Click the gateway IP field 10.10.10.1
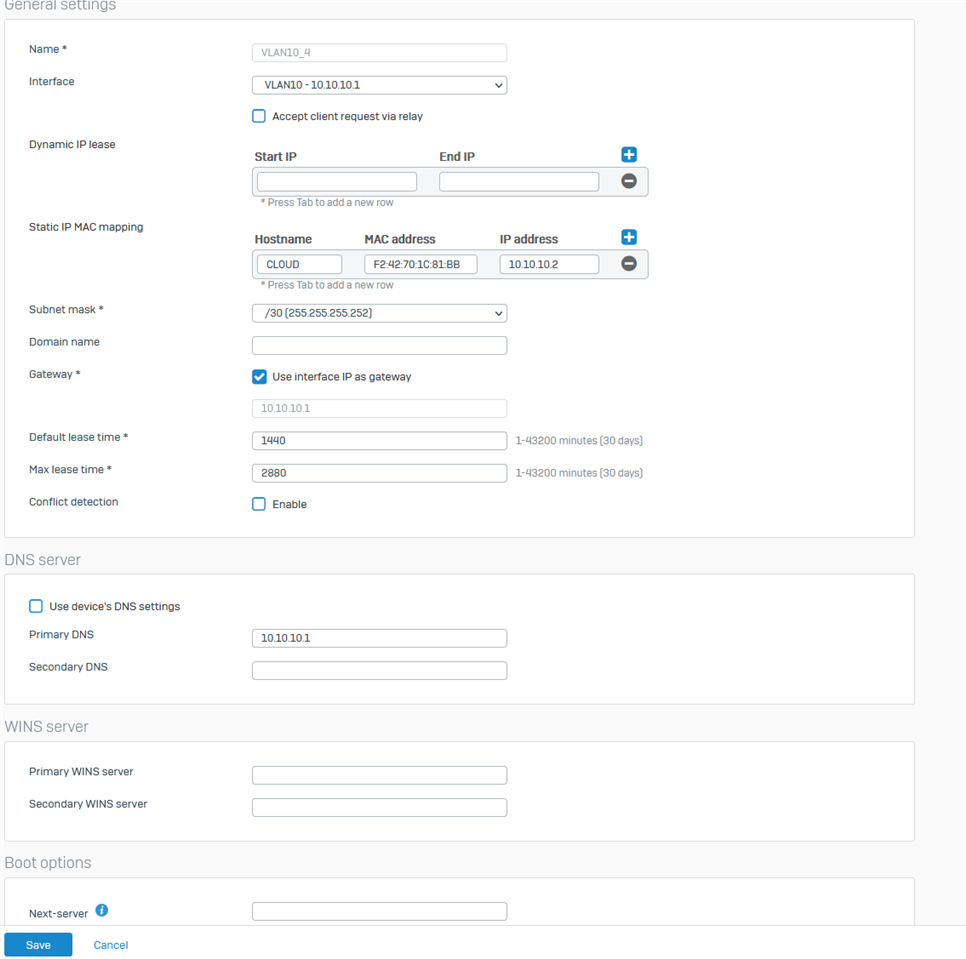Image resolution: width=966 pixels, height=959 pixels. 380,408
